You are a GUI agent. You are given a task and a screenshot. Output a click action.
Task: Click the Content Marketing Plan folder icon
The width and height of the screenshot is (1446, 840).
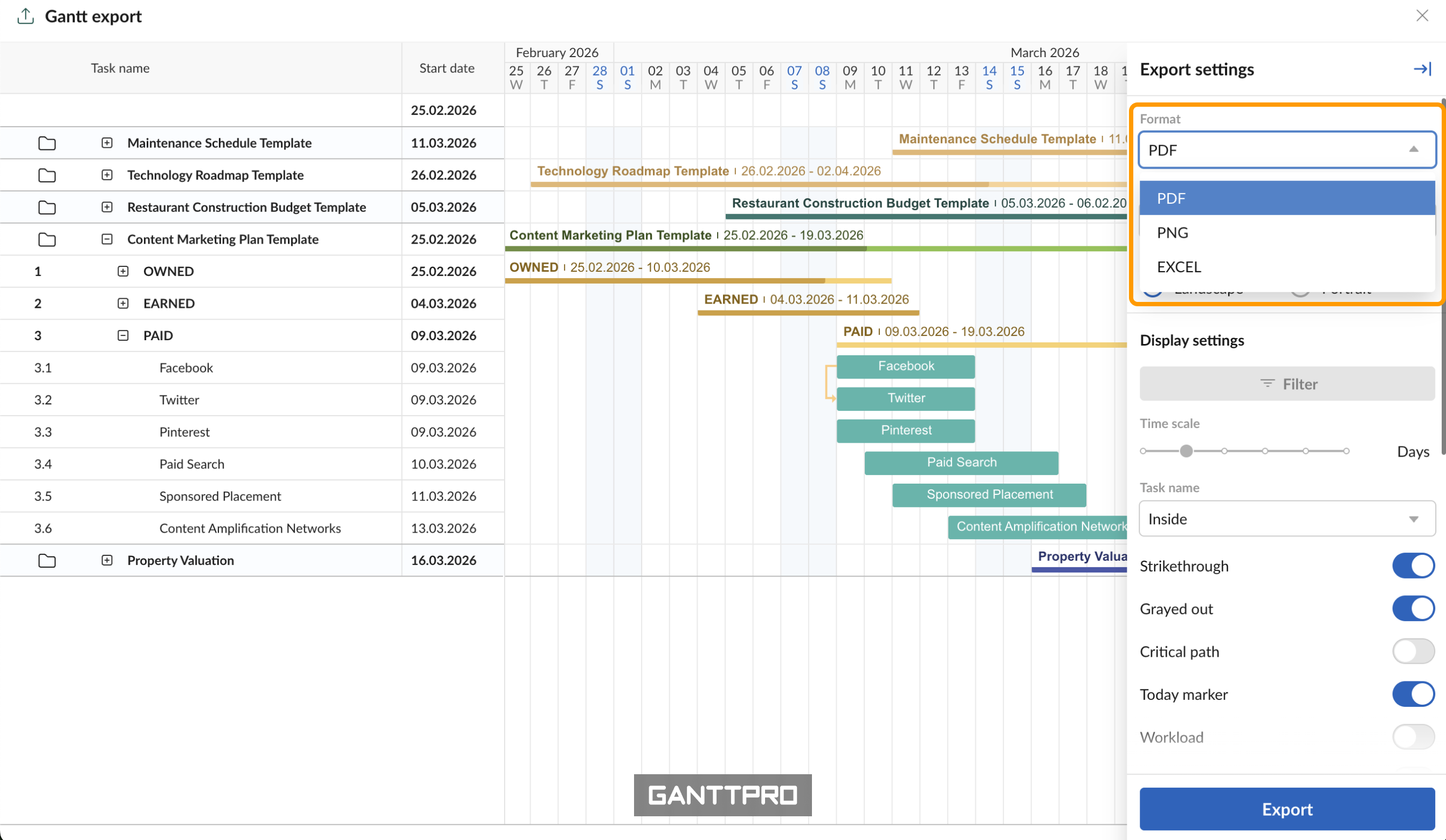coord(47,239)
